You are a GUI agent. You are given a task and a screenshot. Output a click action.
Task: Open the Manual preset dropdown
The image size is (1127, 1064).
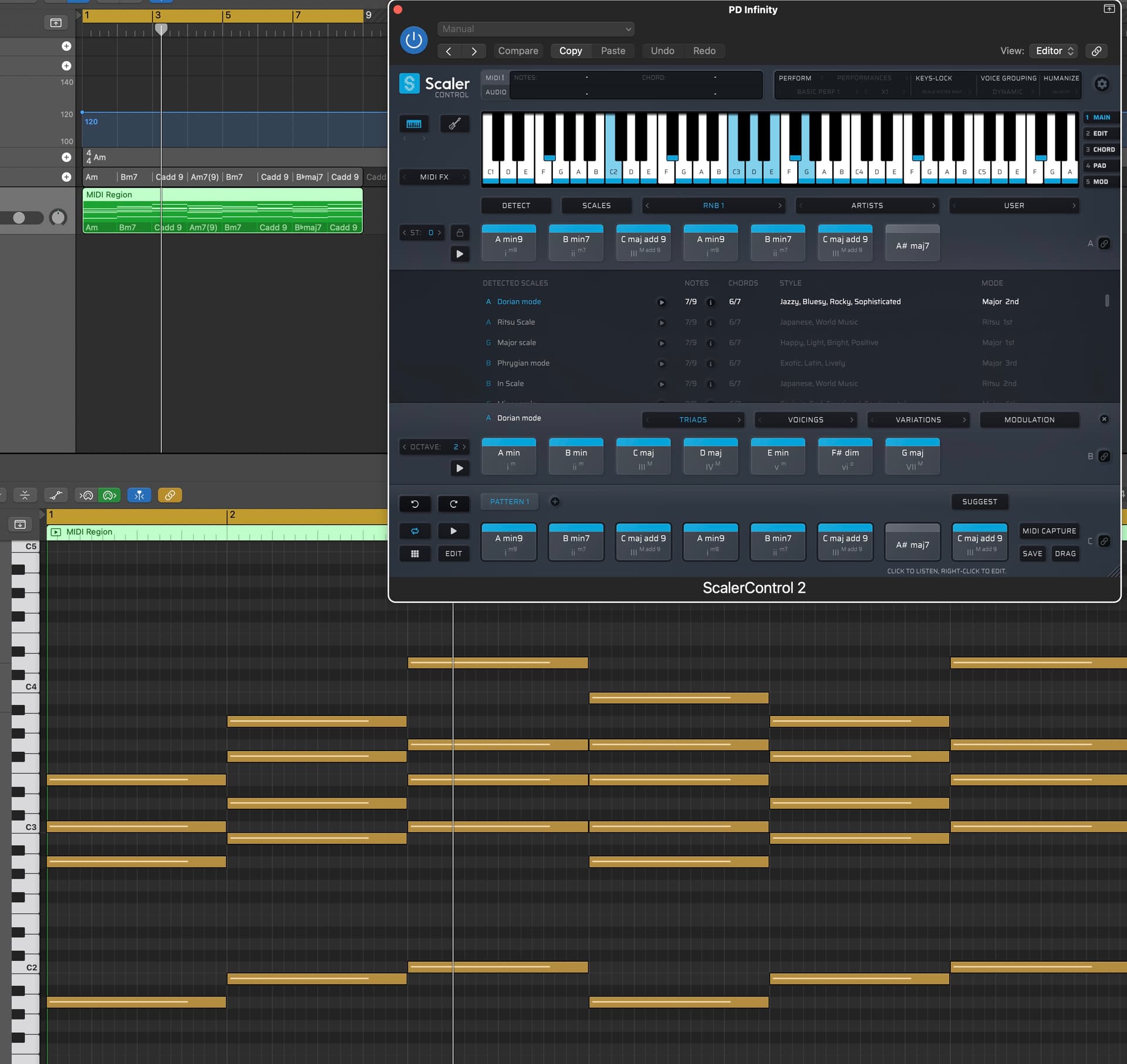click(x=535, y=29)
